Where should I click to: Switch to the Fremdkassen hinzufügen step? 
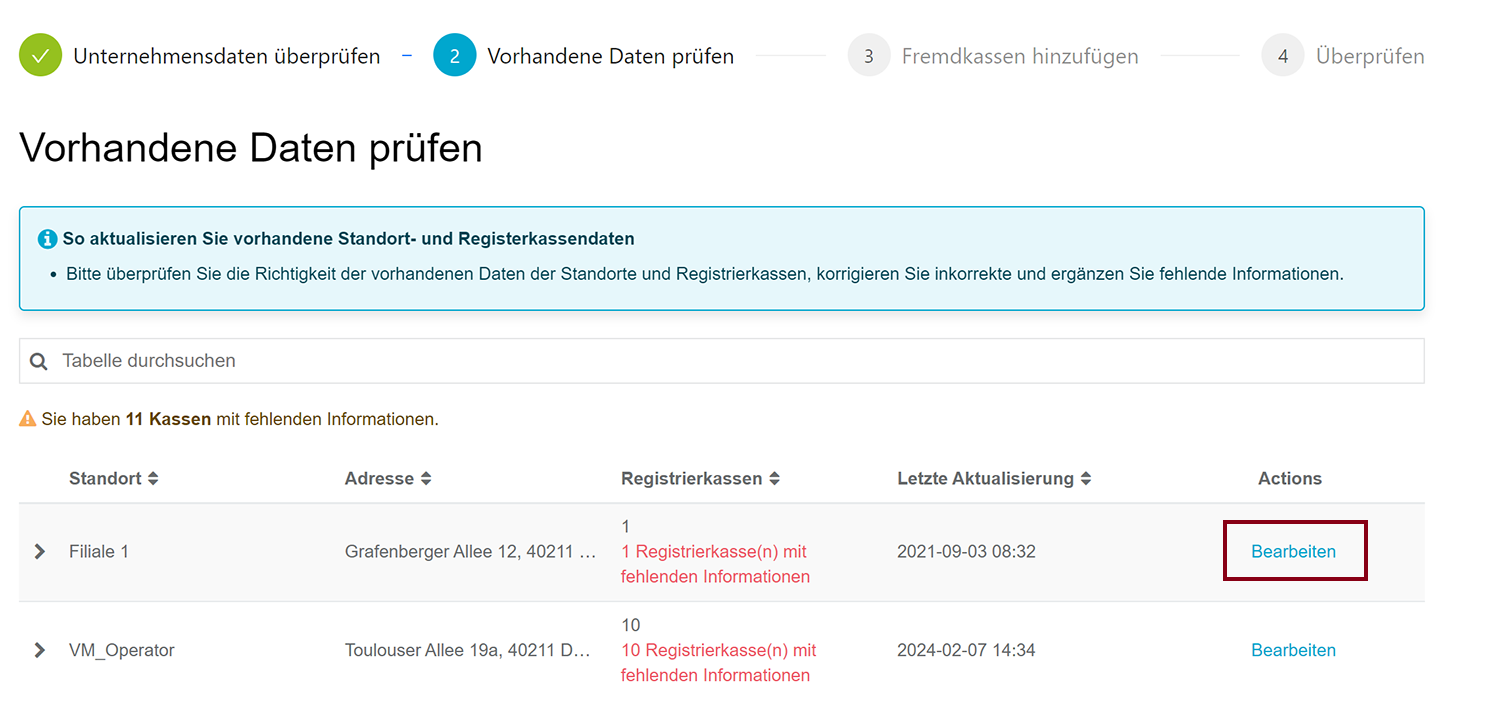1020,55
